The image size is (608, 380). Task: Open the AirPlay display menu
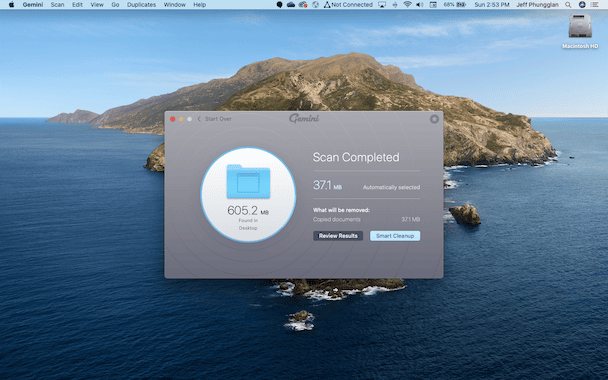382,5
